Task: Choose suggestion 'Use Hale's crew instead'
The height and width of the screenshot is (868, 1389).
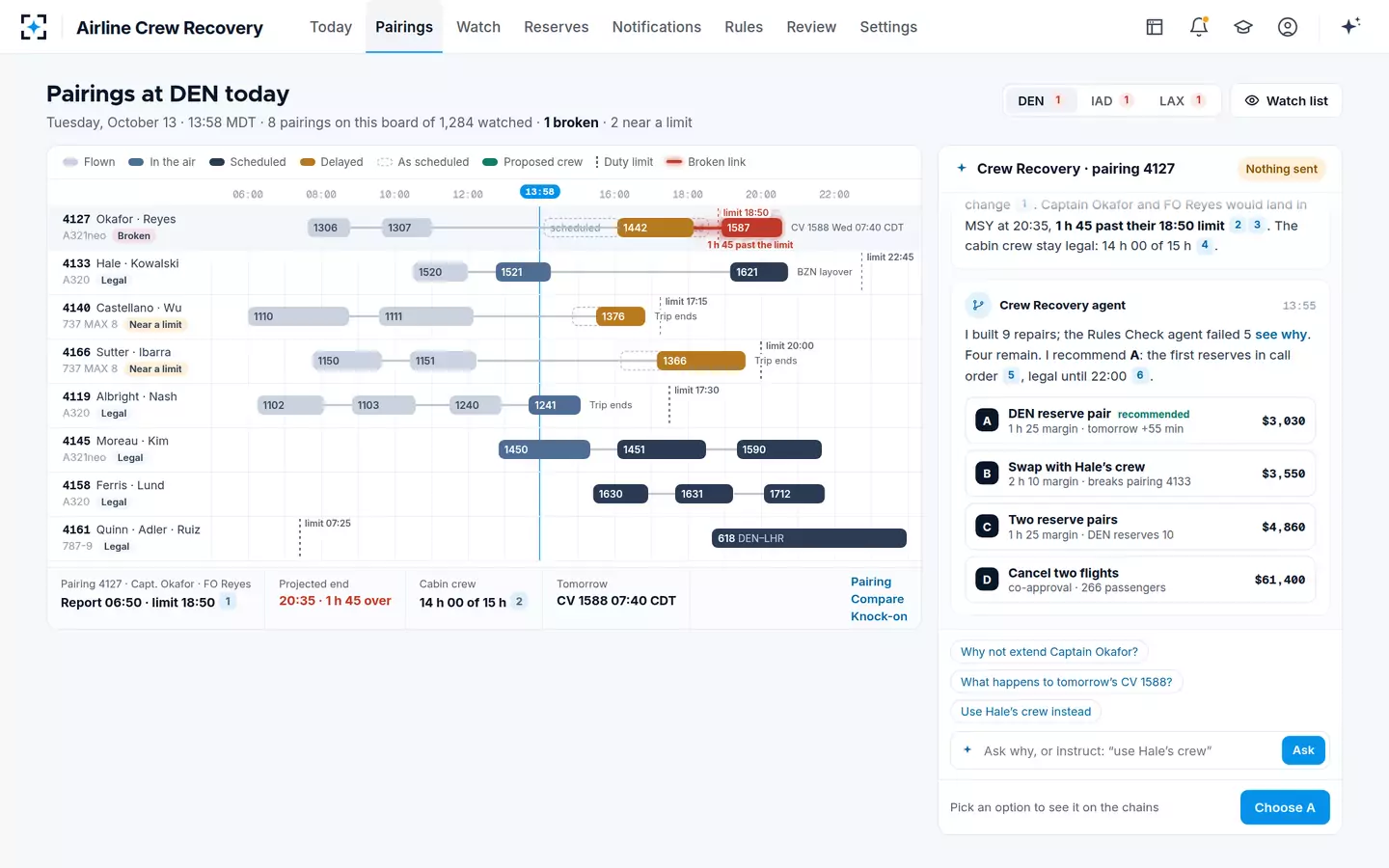Action: click(1026, 712)
